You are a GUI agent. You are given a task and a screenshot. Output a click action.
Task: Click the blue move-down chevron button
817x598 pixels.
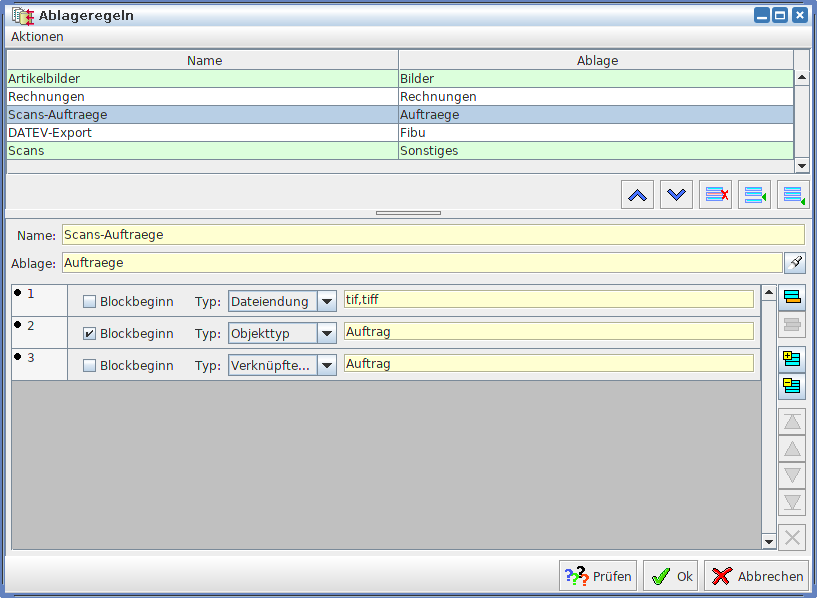click(676, 195)
